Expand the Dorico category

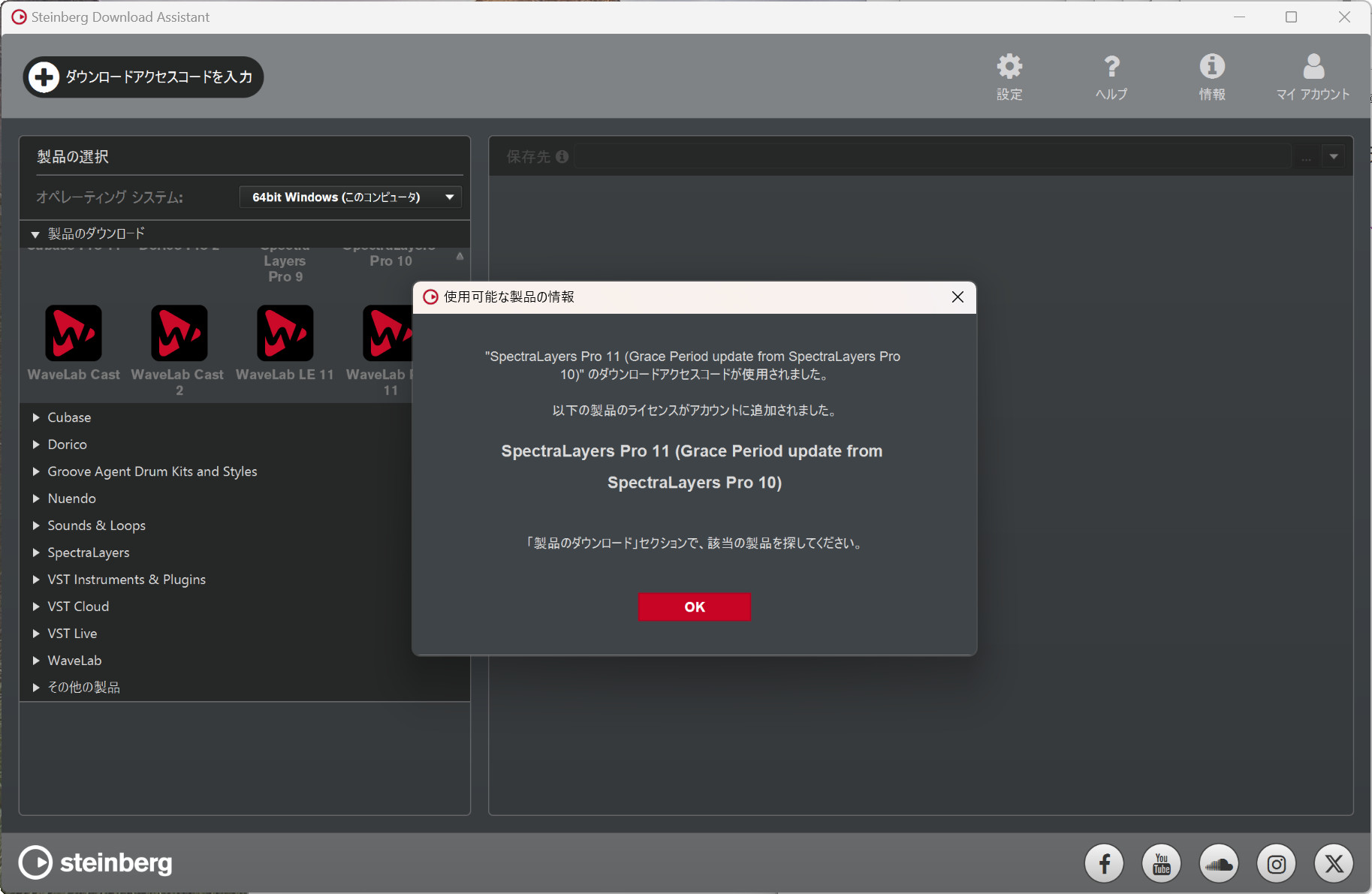[35, 444]
